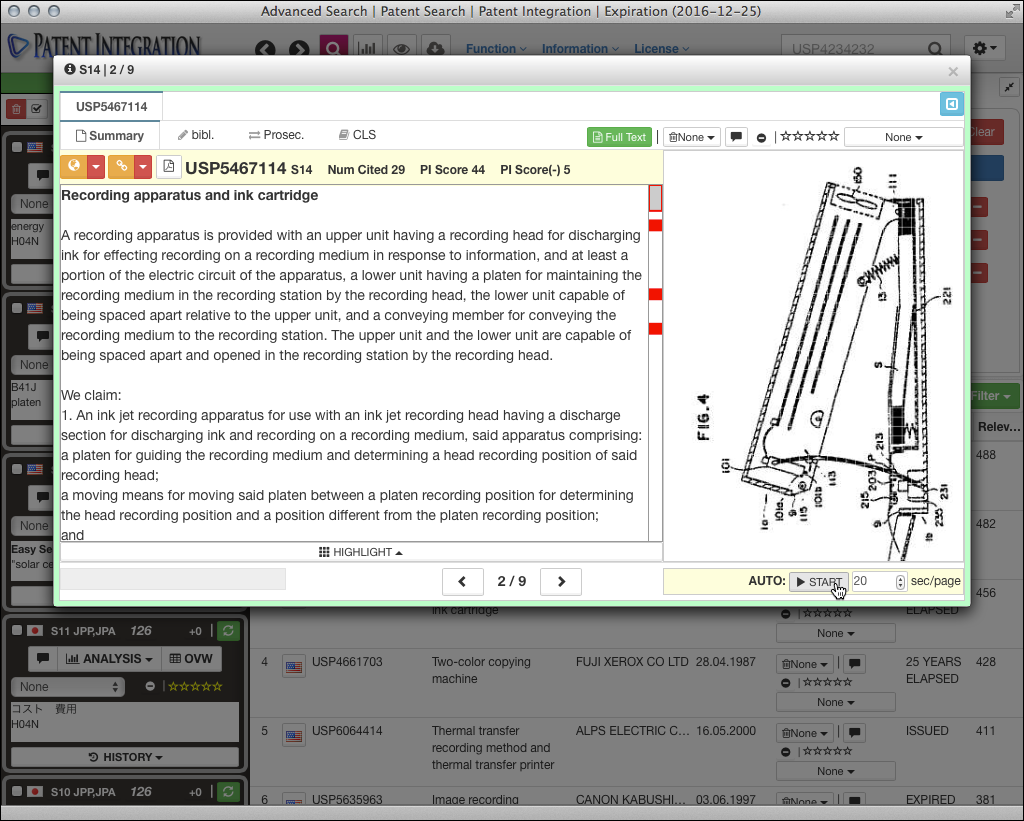Click the minus circle icon in dialog toolbar
The width and height of the screenshot is (1024, 821).
[x=761, y=138]
